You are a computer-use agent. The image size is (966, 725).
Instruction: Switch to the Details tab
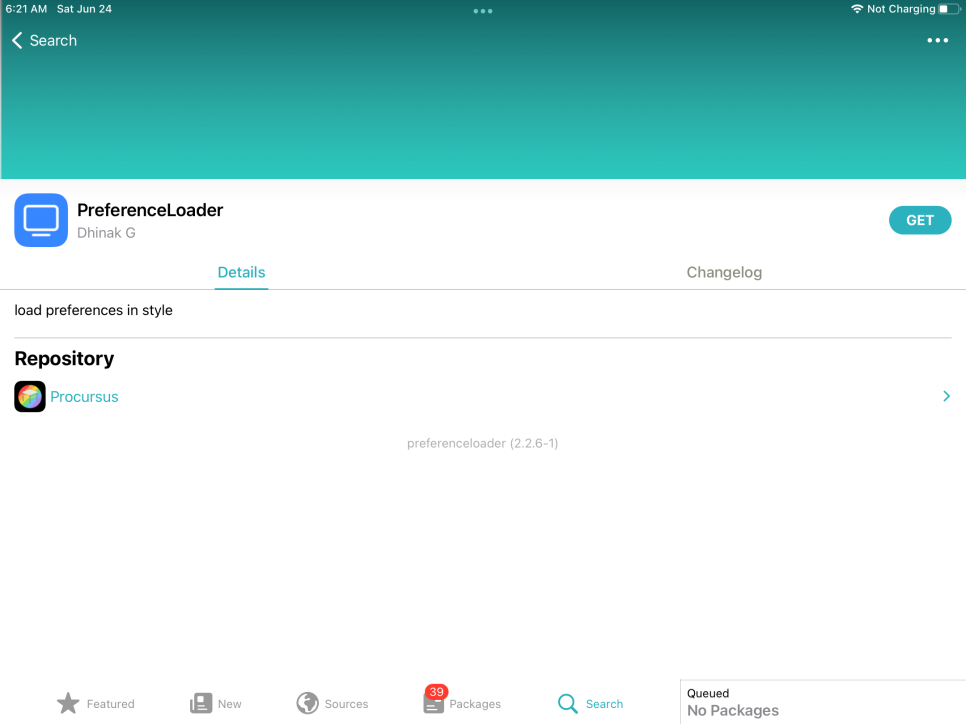click(241, 272)
